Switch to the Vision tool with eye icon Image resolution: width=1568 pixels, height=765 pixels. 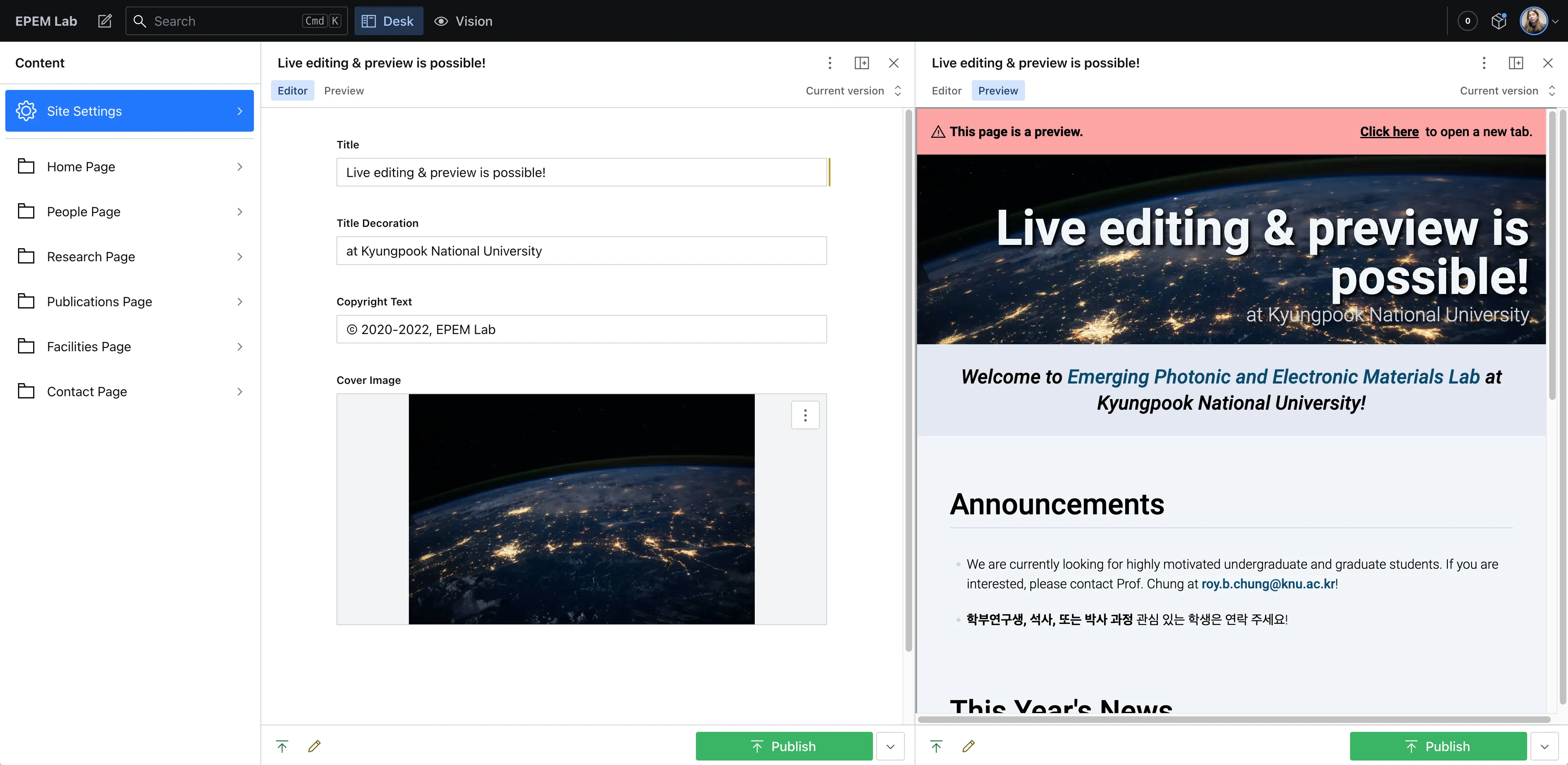pos(463,21)
